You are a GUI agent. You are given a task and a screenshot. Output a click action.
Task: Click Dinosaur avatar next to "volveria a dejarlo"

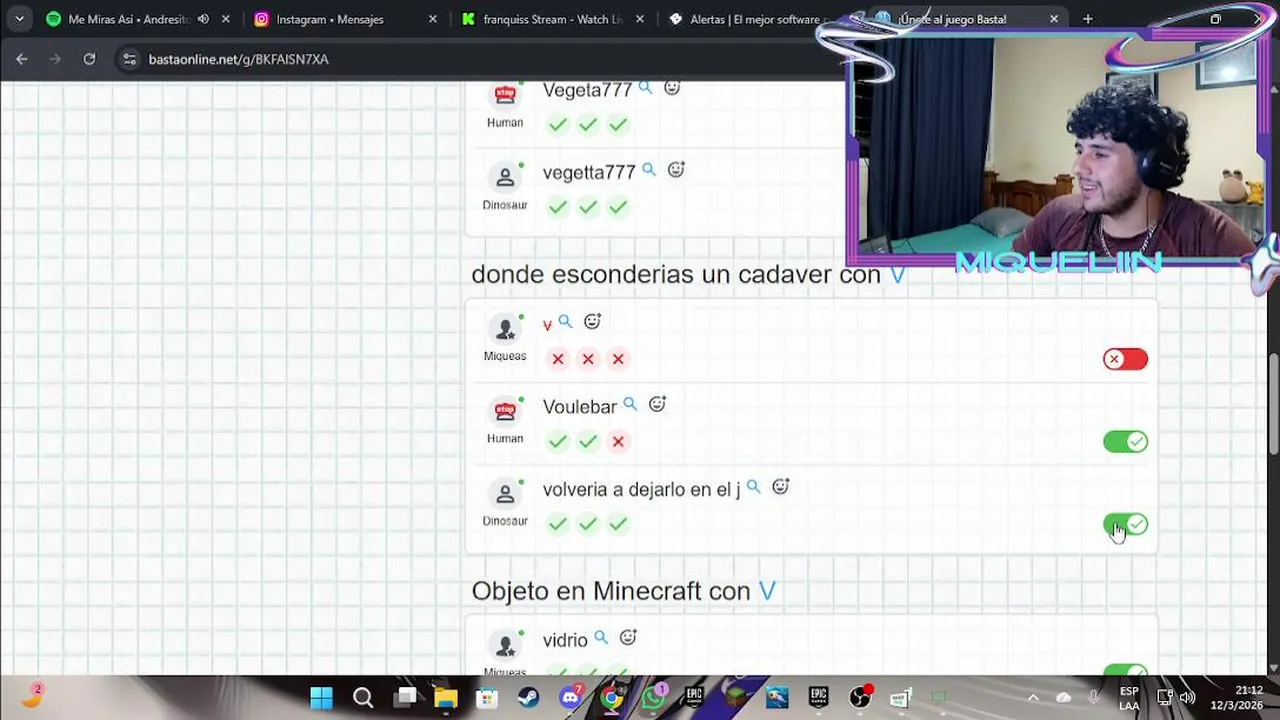coord(505,493)
